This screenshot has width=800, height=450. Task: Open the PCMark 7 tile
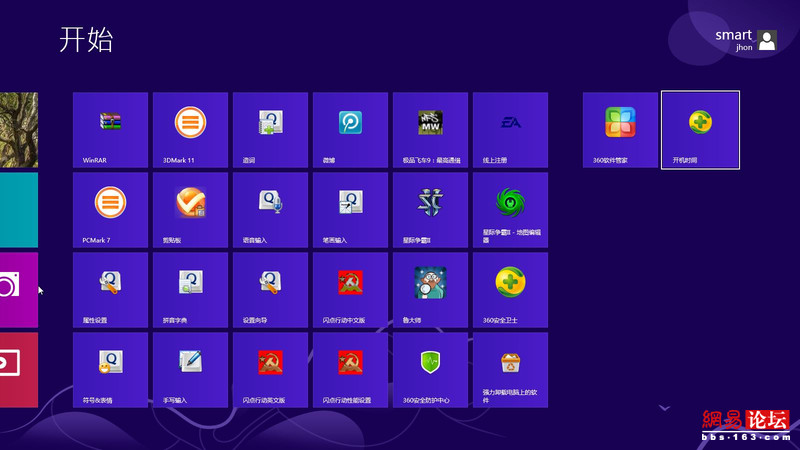(x=110, y=210)
